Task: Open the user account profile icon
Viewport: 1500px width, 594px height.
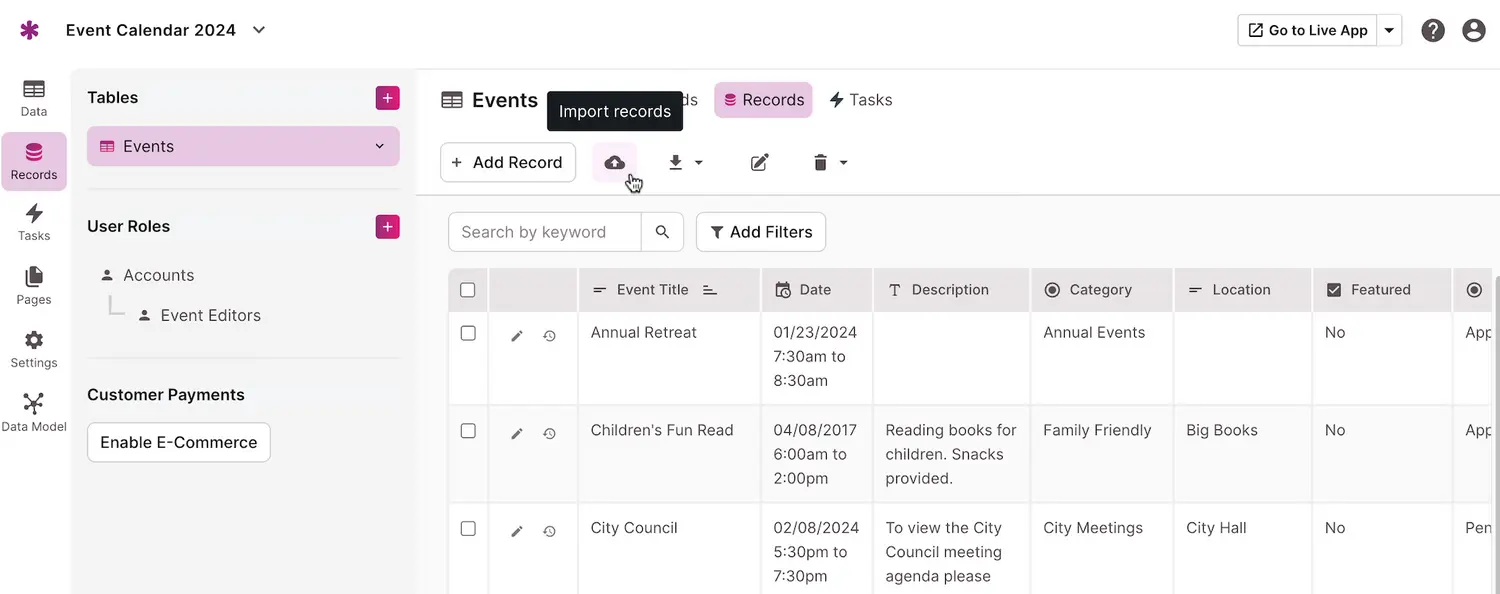Action: (x=1473, y=30)
